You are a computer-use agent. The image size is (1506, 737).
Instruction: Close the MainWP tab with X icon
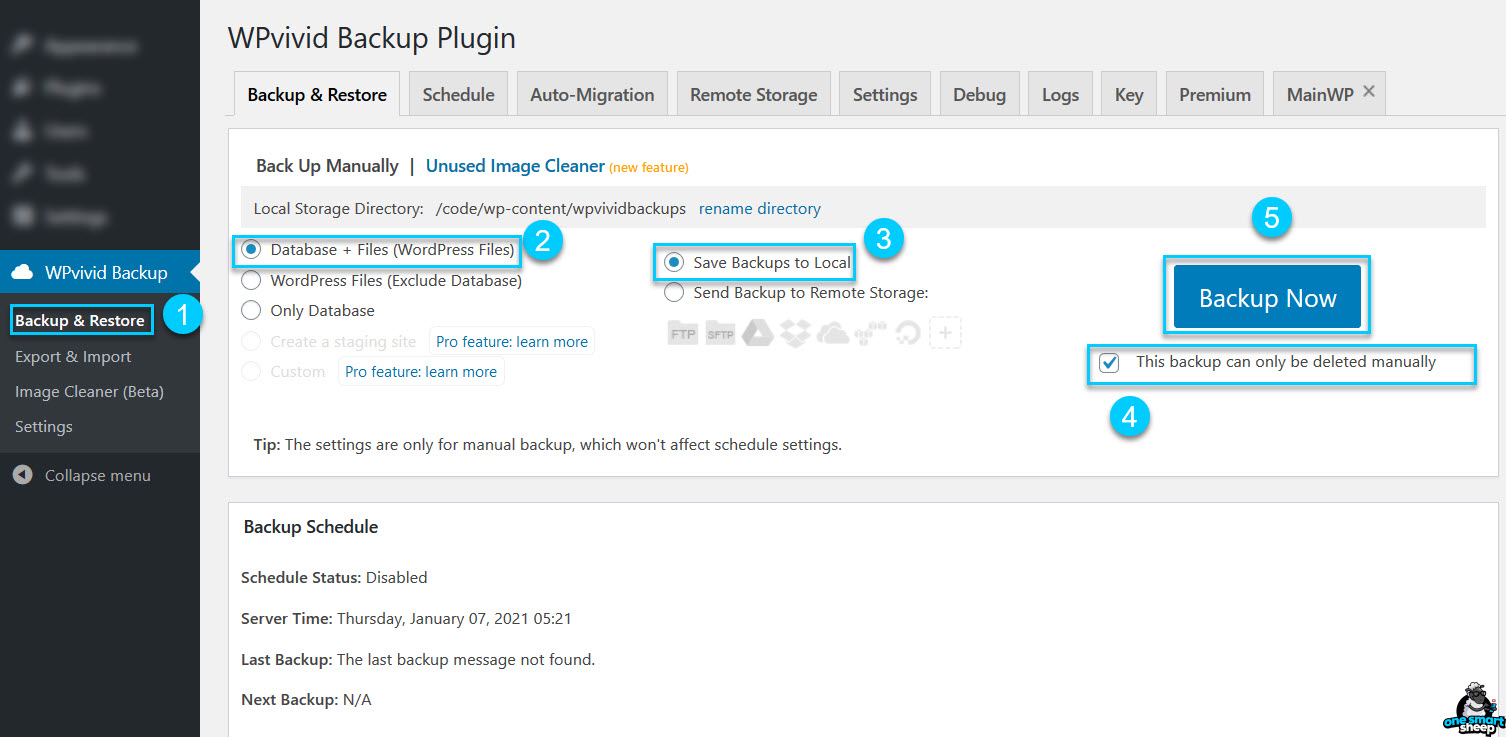click(1369, 92)
